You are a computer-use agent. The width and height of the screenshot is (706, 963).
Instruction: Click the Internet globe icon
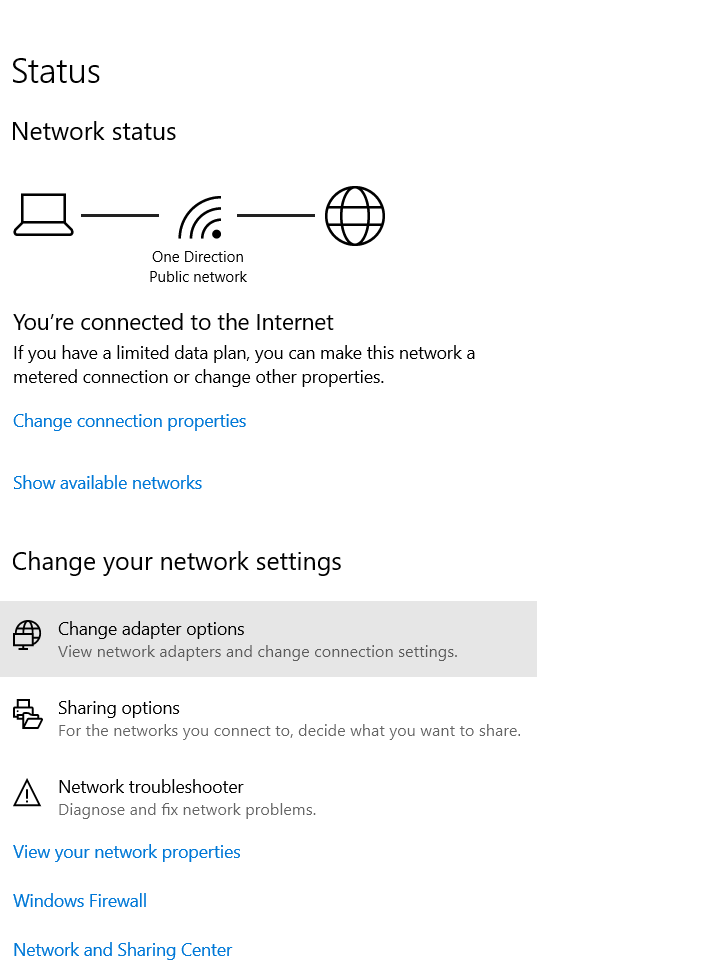355,216
